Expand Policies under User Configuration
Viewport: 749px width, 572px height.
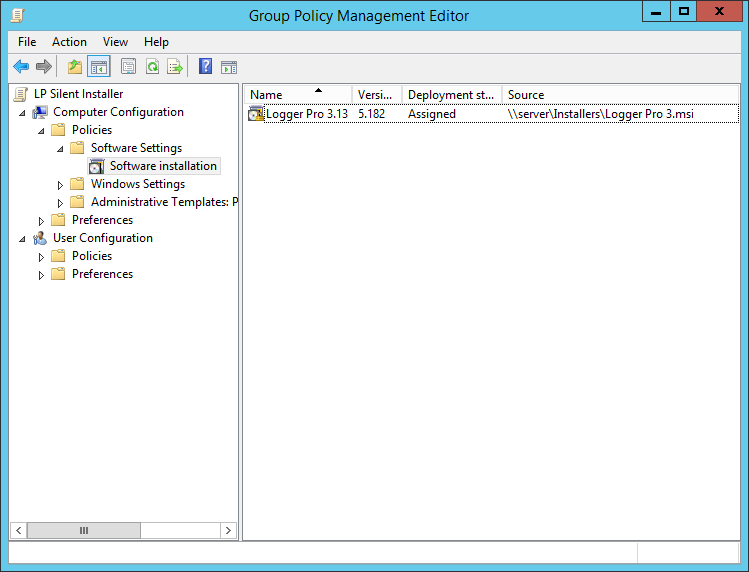[41, 257]
